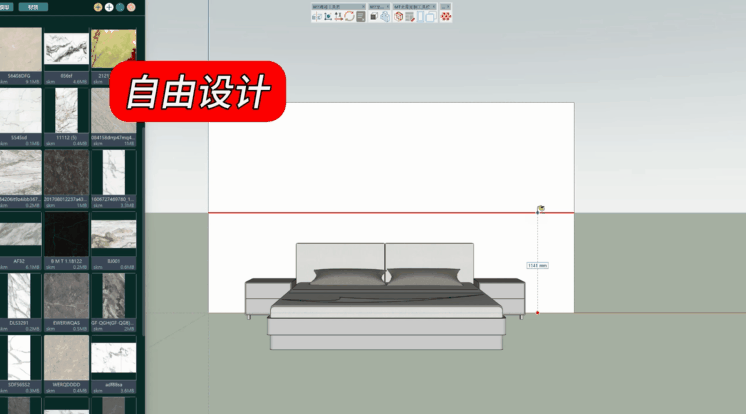Close the first floating toolbar
Viewport: 746px width, 414px height.
click(x=363, y=6)
